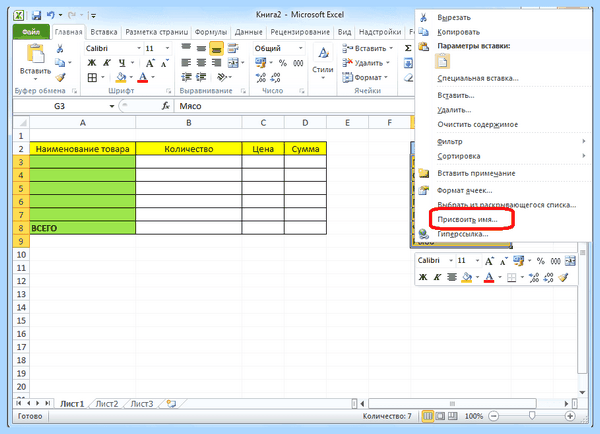Viewport: 600px width, 434px height.
Task: Click the formula bar containing Мясо
Action: click(294, 106)
